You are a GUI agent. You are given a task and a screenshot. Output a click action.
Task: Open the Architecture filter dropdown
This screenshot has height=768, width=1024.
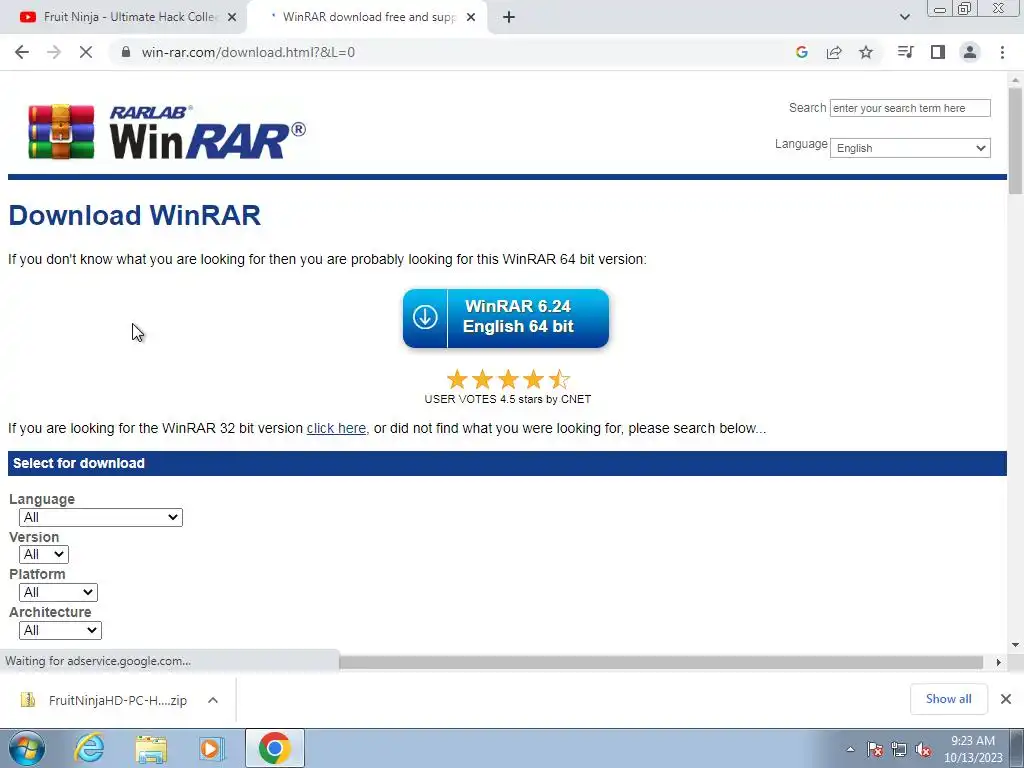pyautogui.click(x=60, y=630)
